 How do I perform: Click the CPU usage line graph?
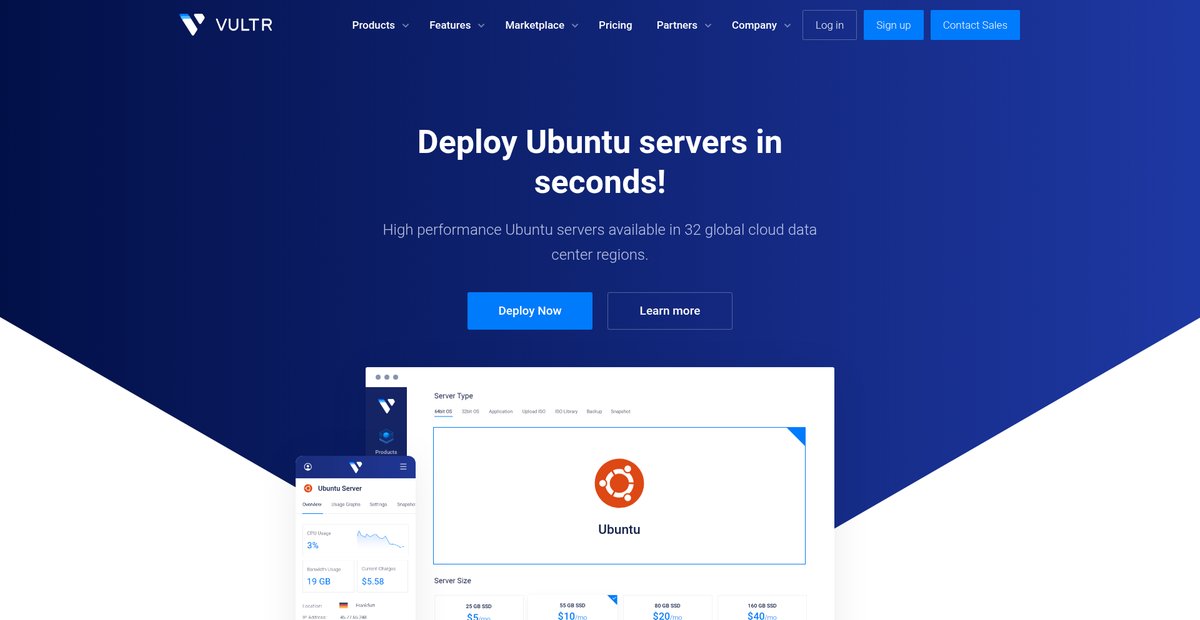click(x=381, y=540)
